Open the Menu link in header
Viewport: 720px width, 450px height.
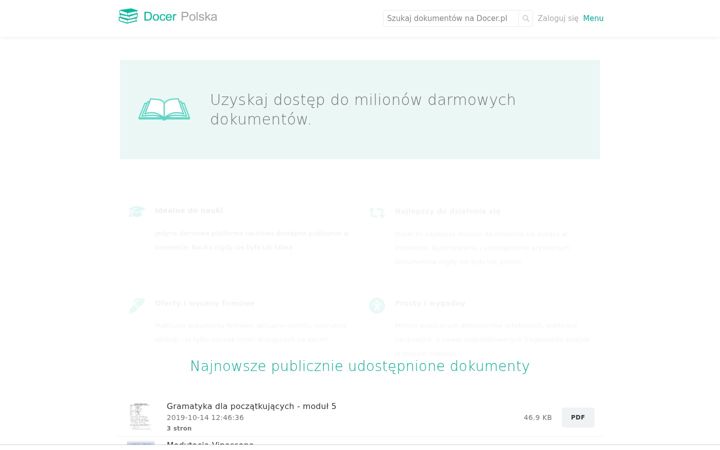tap(593, 18)
